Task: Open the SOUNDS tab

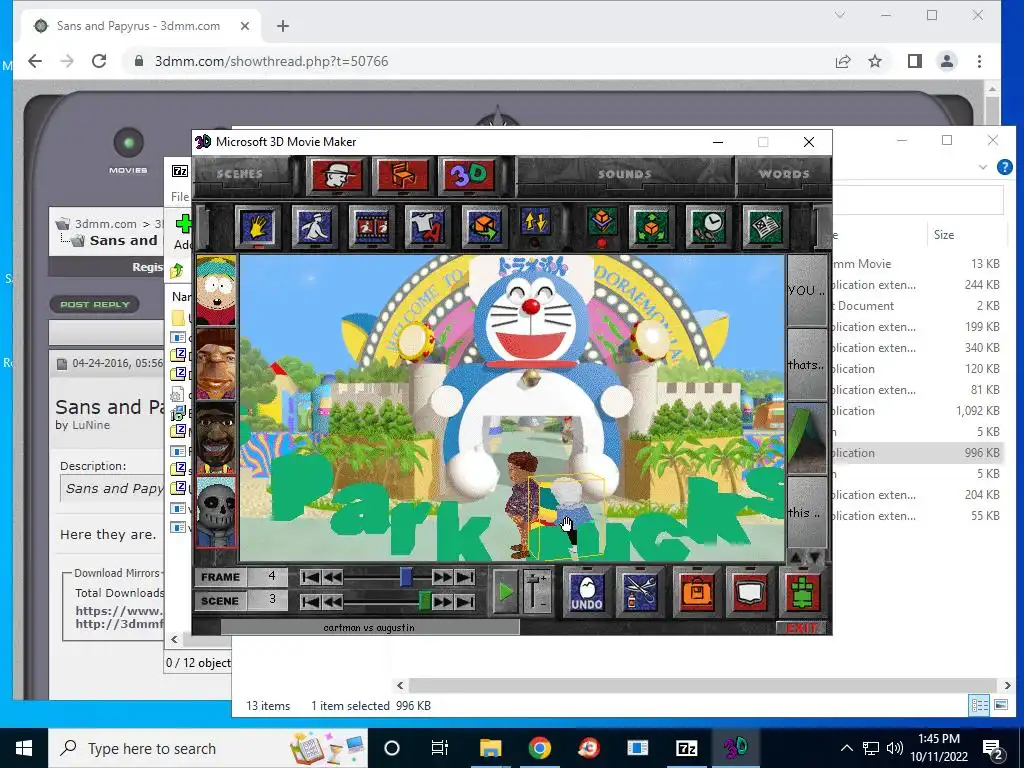Action: pyautogui.click(x=624, y=174)
